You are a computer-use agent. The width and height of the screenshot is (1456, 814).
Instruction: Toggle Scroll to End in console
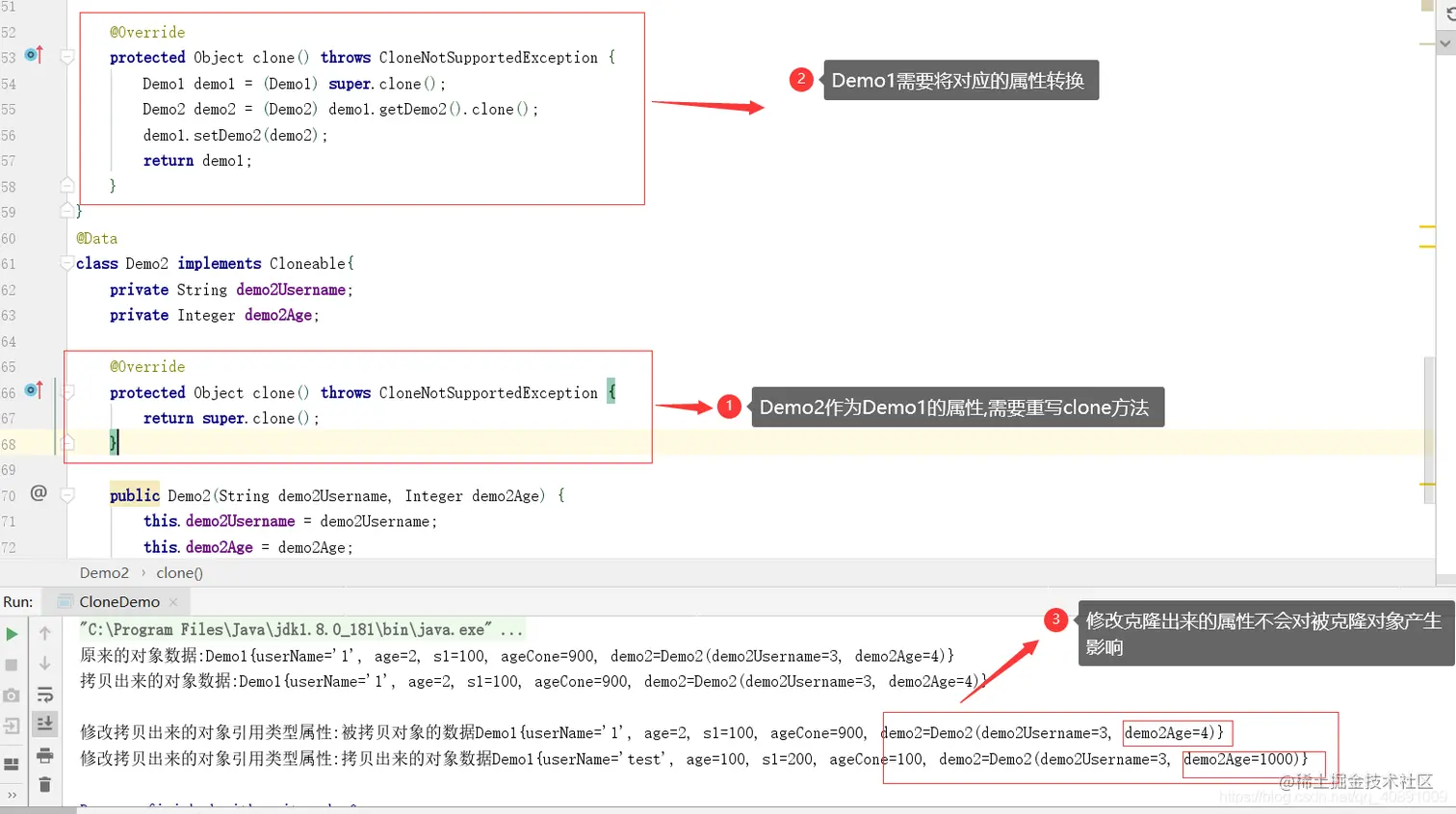click(45, 724)
